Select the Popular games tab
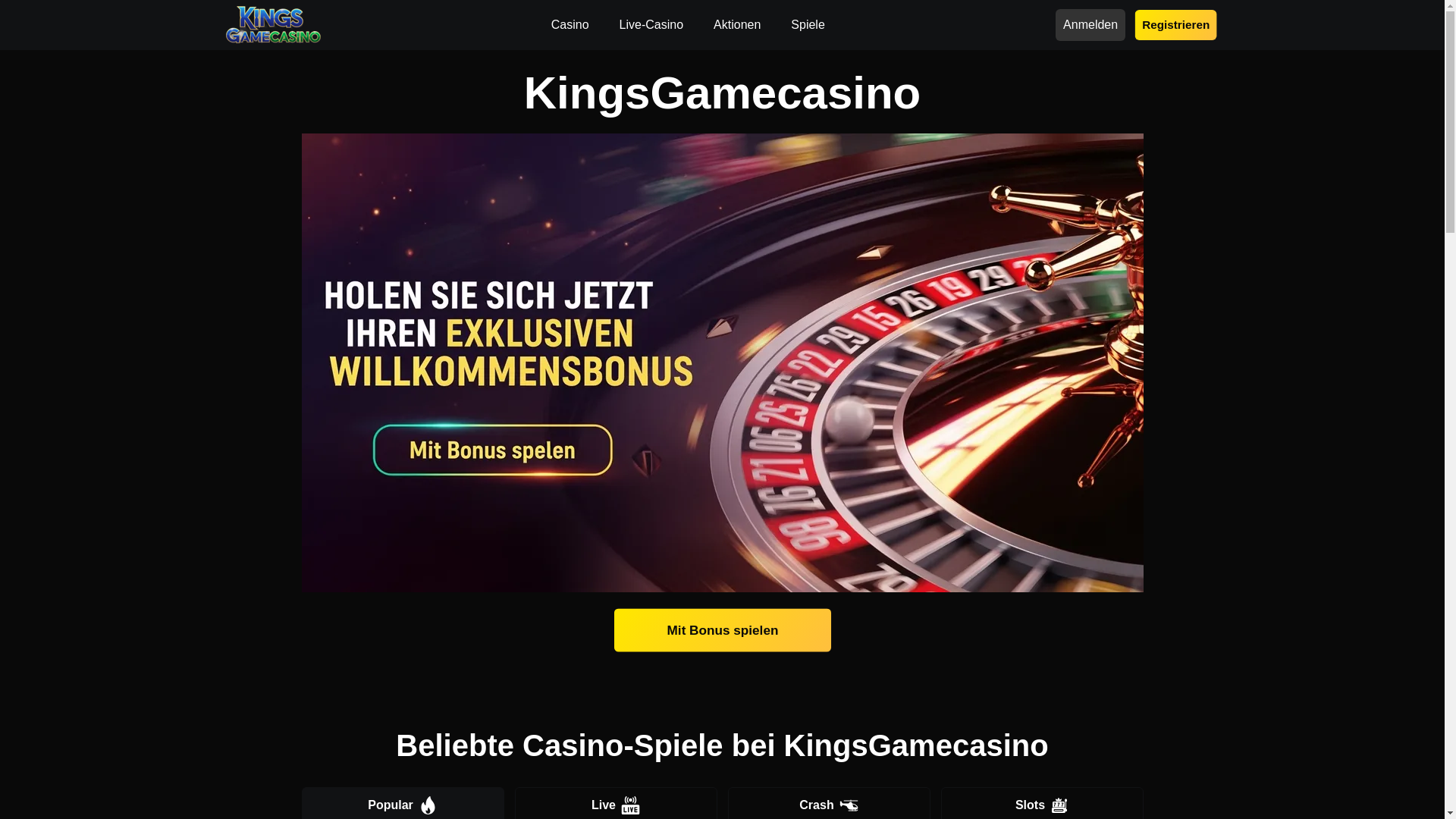 [403, 804]
